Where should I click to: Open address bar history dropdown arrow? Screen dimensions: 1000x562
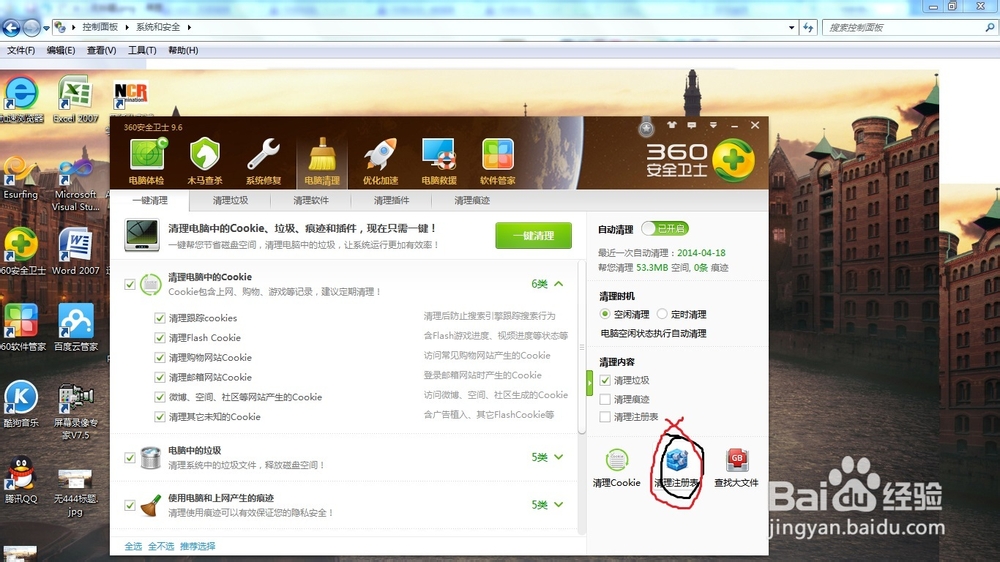[x=791, y=27]
